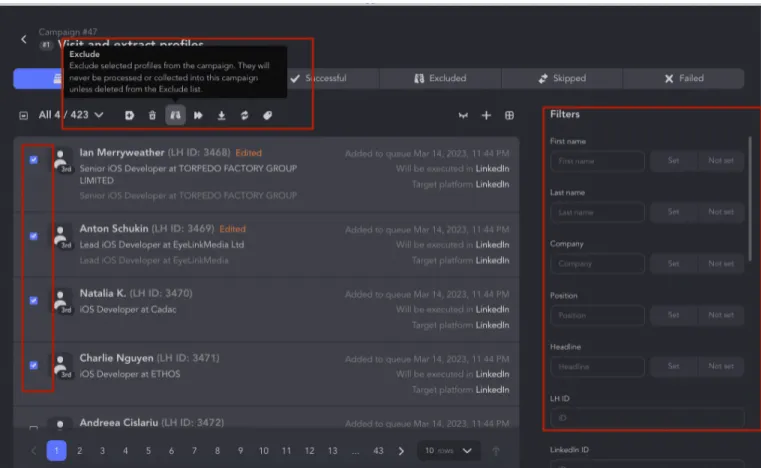
Task: Switch to the Excluded tab
Action: [440, 78]
